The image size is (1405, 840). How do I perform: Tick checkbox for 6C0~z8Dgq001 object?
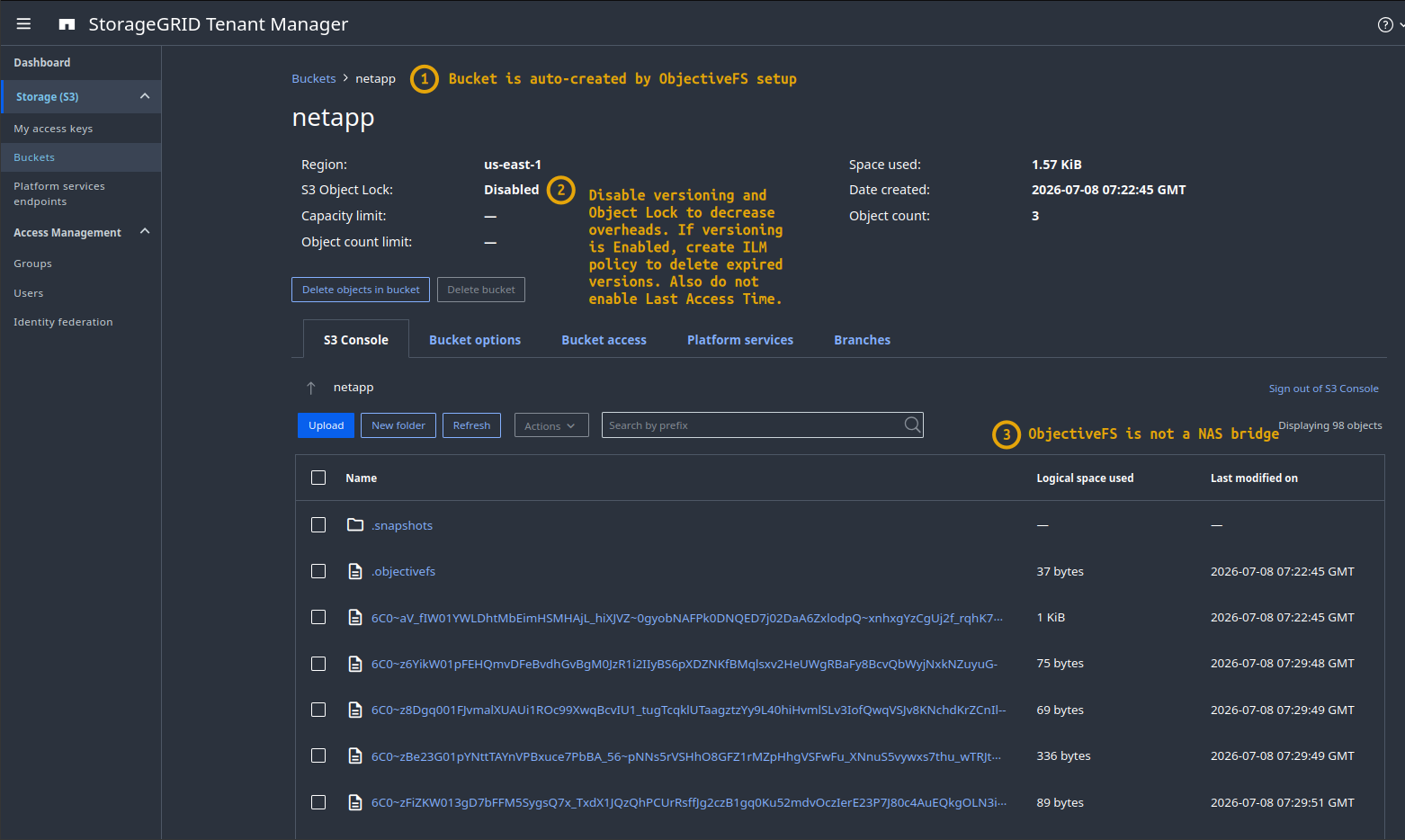(318, 710)
